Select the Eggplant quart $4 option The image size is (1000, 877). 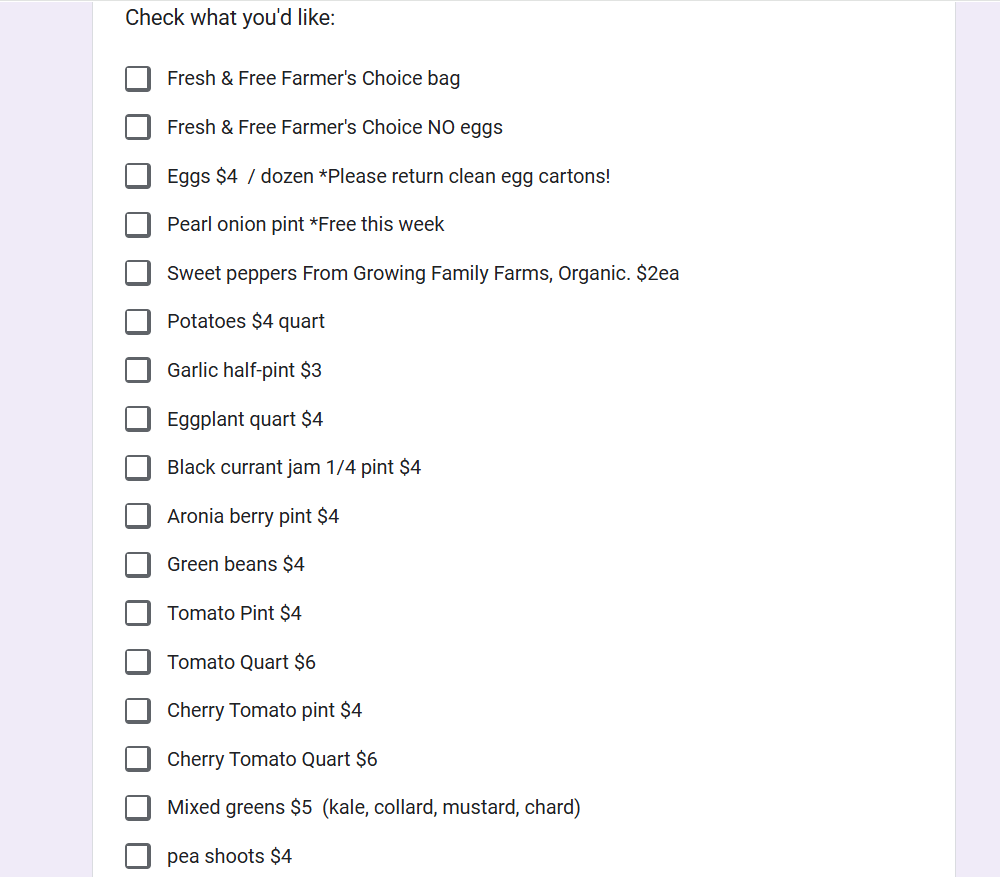click(138, 419)
